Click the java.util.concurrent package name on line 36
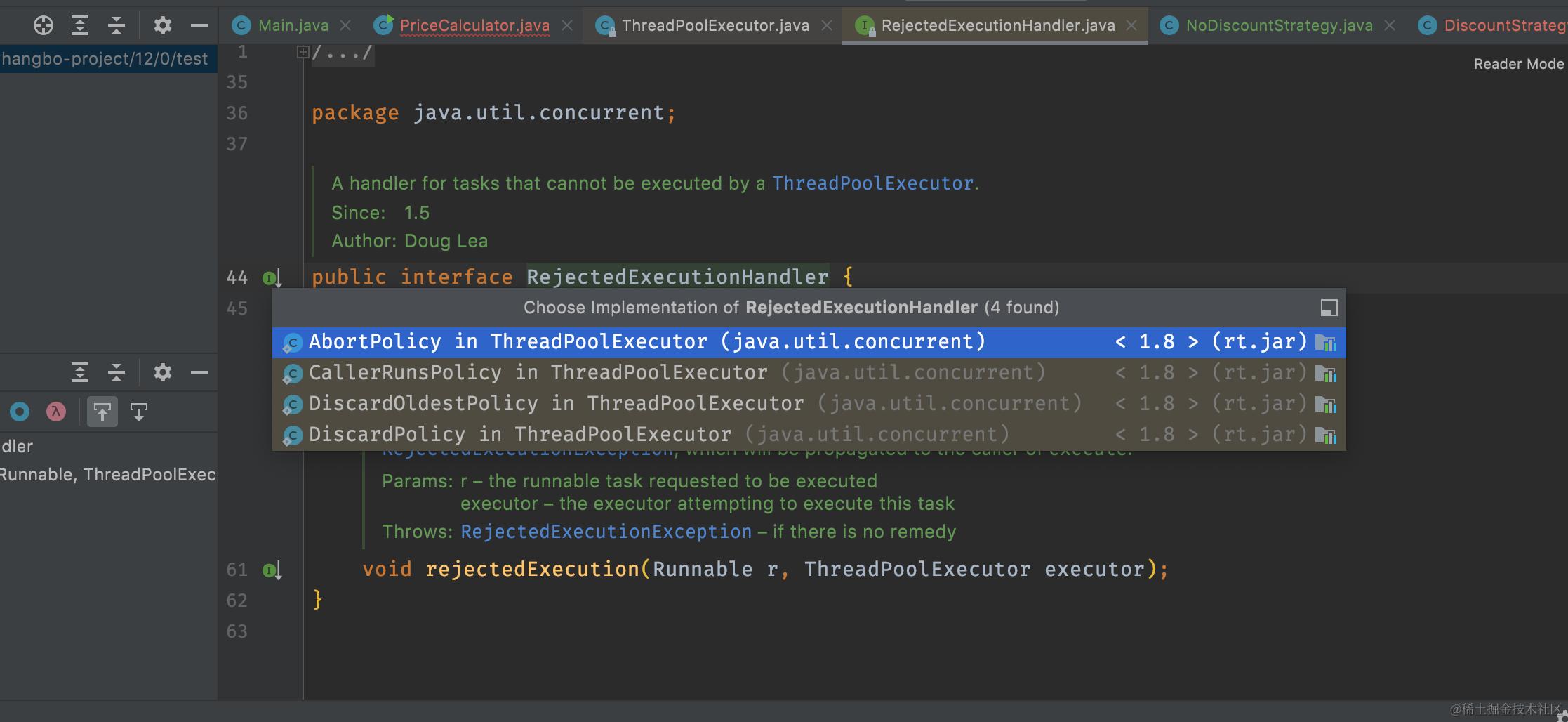The width and height of the screenshot is (1568, 722). [x=538, y=113]
